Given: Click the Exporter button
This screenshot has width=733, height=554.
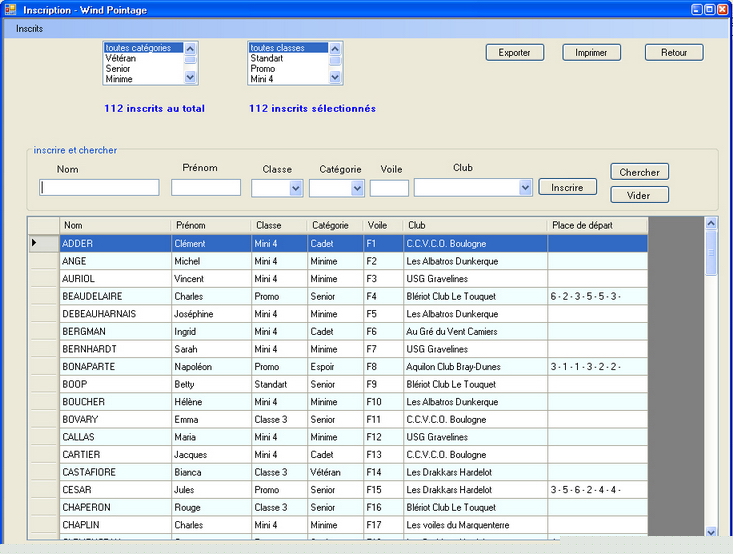Looking at the screenshot, I should coord(514,53).
